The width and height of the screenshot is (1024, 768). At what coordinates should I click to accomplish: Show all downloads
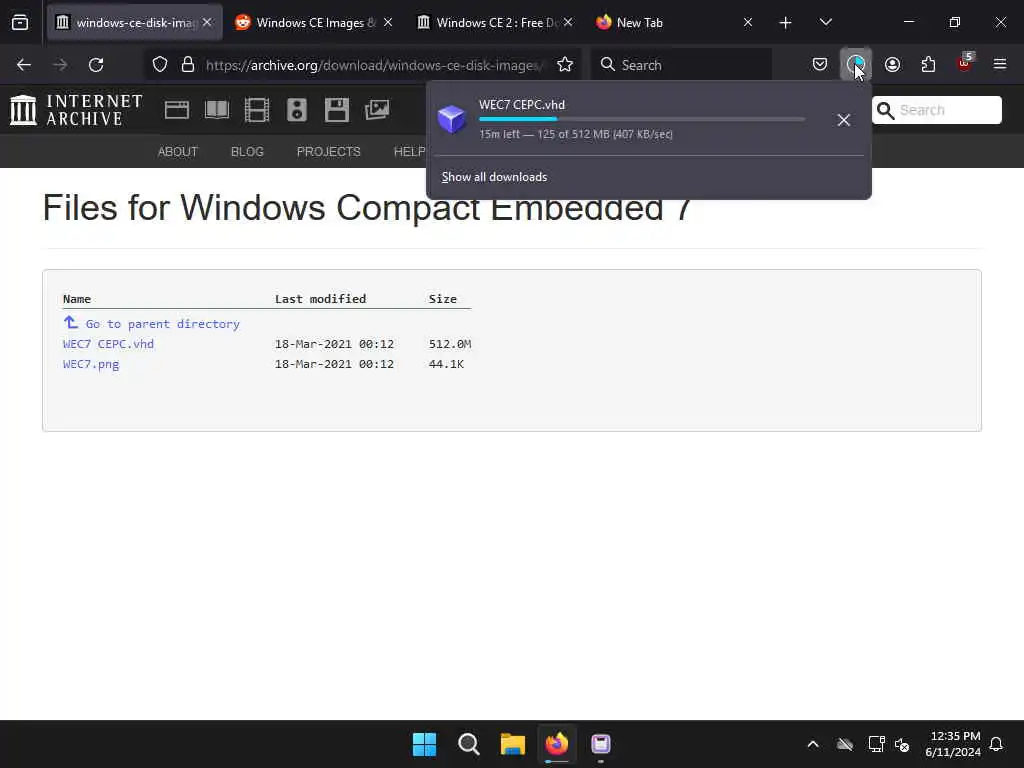[494, 177]
